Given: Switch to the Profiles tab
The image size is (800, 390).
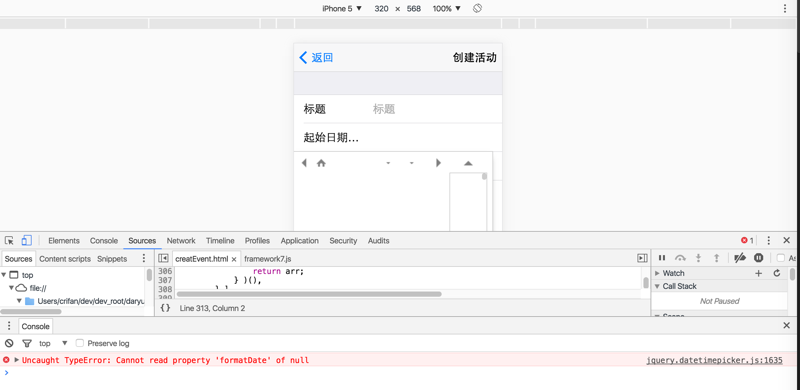Looking at the screenshot, I should (x=257, y=240).
